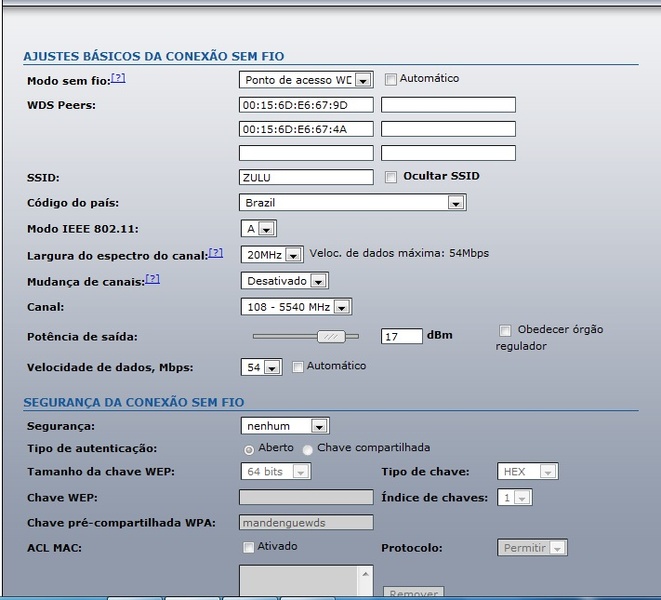This screenshot has width=661, height=600.
Task: Open Índice de chaves dropdown
Action: 515,498
